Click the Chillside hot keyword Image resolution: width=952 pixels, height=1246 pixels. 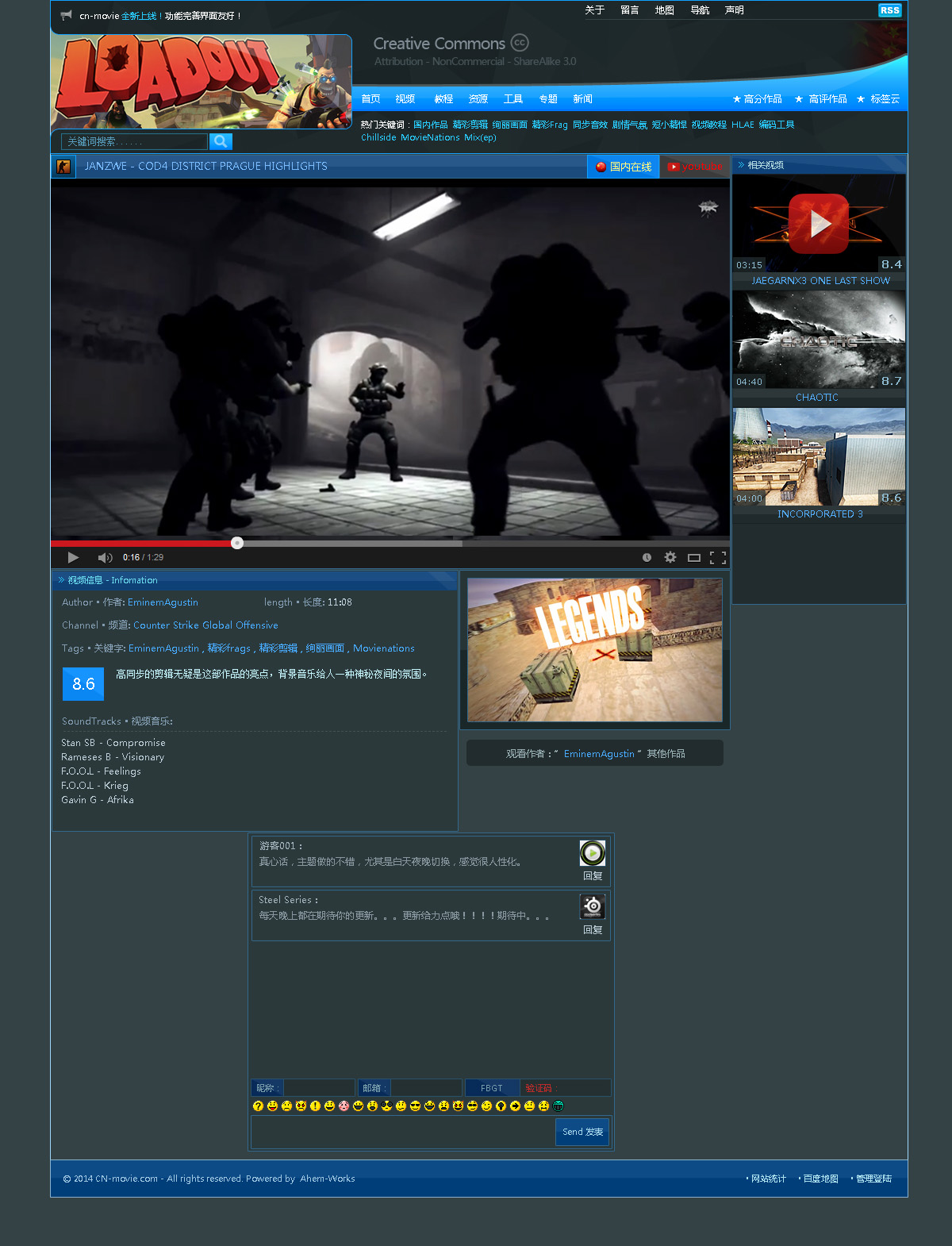point(378,137)
